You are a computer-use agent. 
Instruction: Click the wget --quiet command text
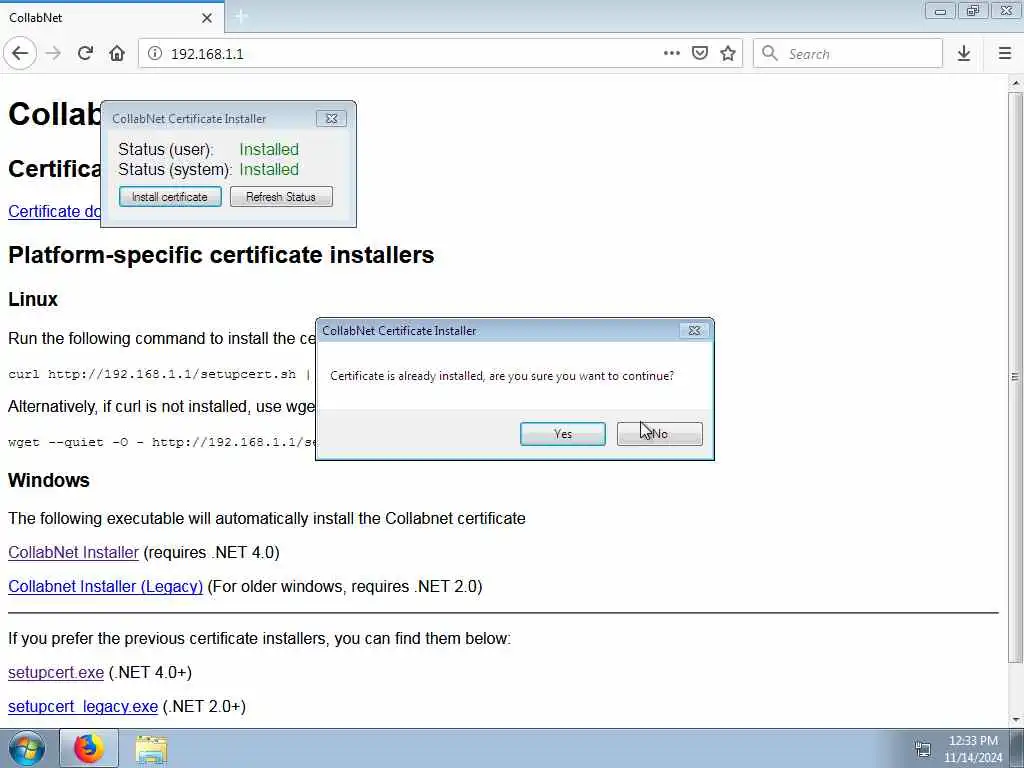pyautogui.click(x=161, y=442)
